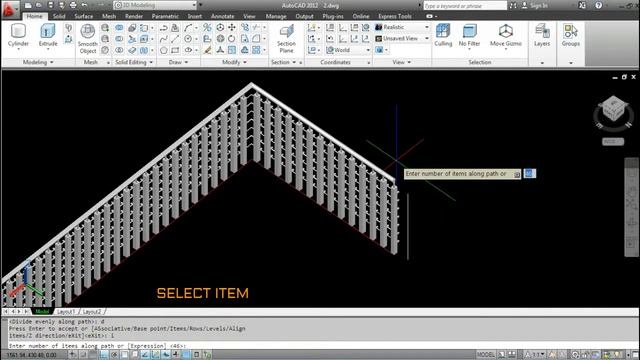Expand the Draw panel
Screen dimensions: 640x360
click(178, 62)
